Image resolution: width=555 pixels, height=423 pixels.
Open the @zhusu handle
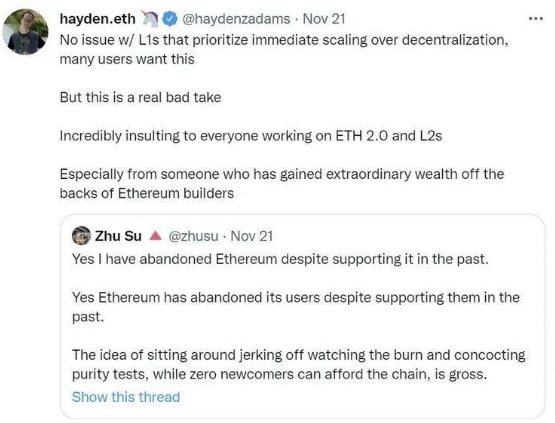[193, 236]
